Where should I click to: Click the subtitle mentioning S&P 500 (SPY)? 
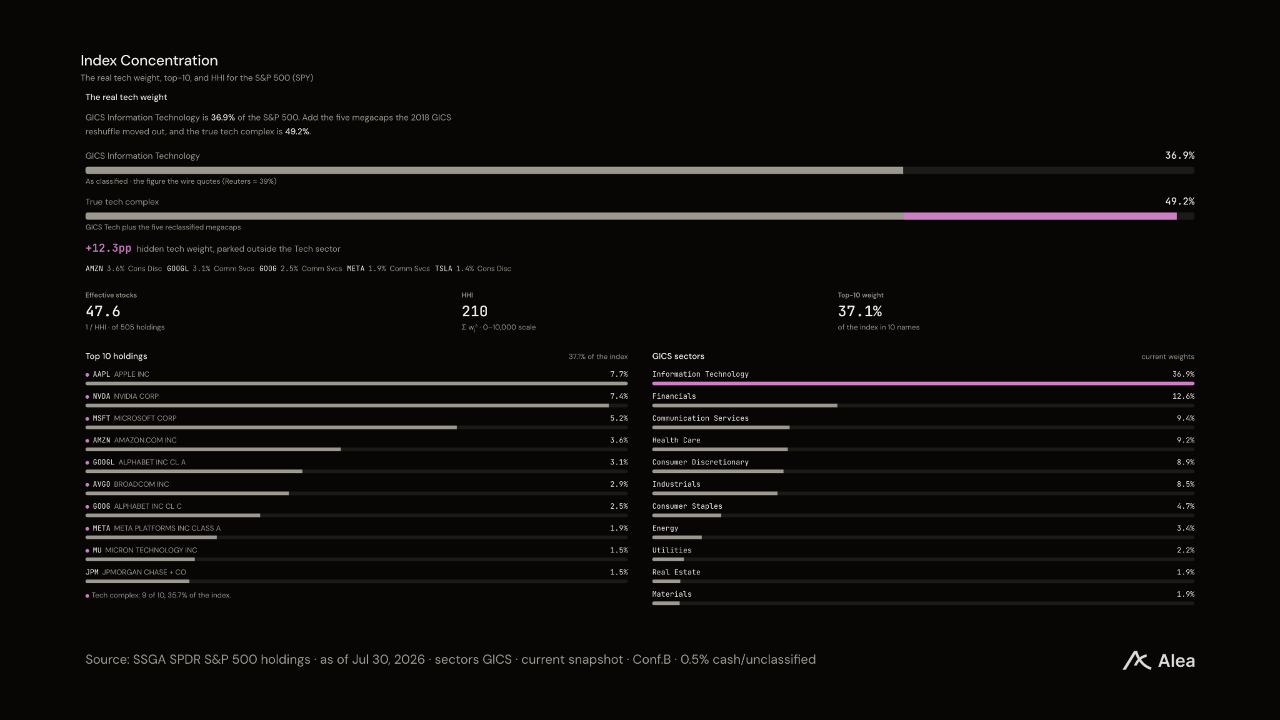click(197, 78)
